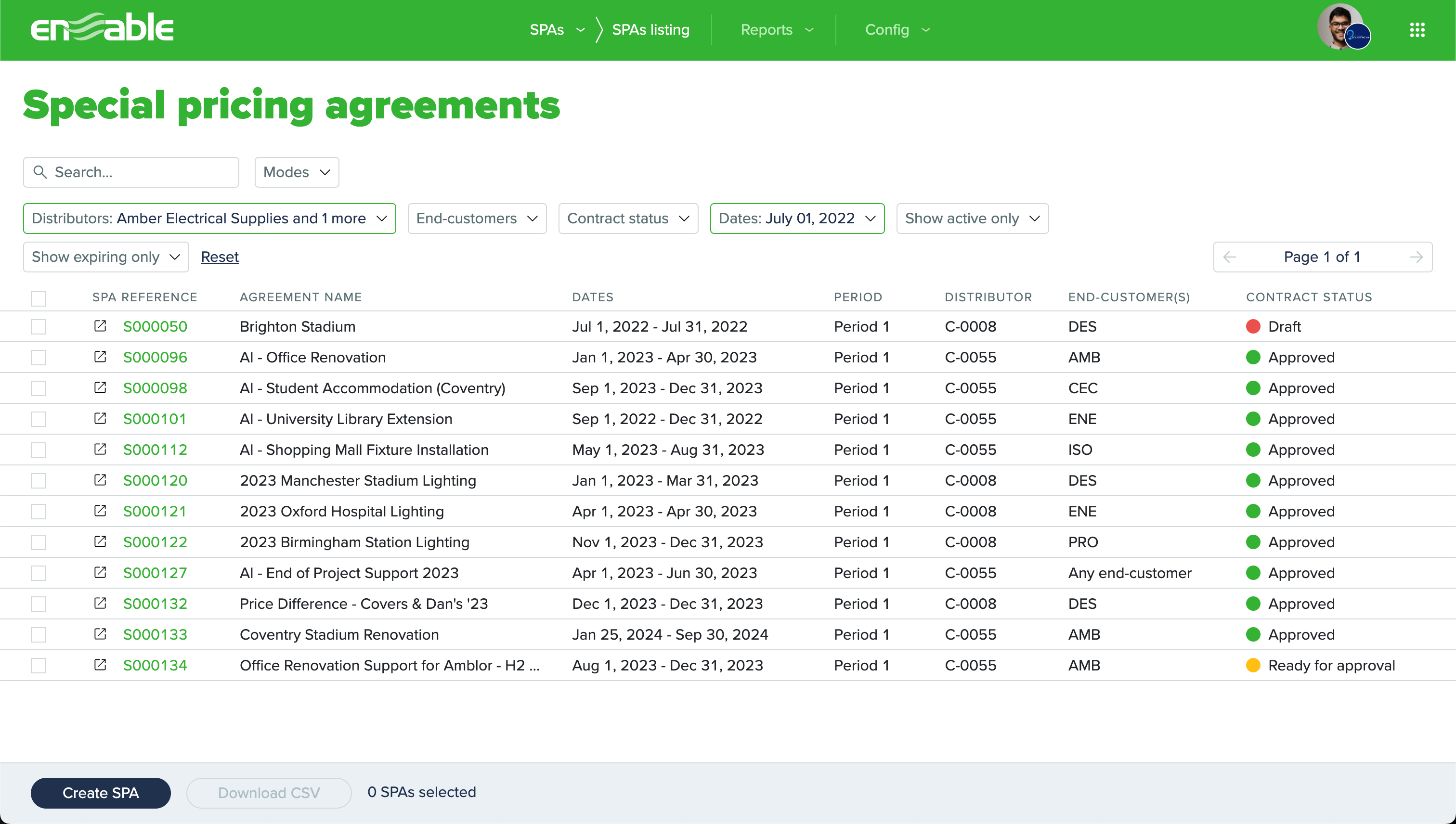Click the Create SPA button
The image size is (1456, 824).
101,793
